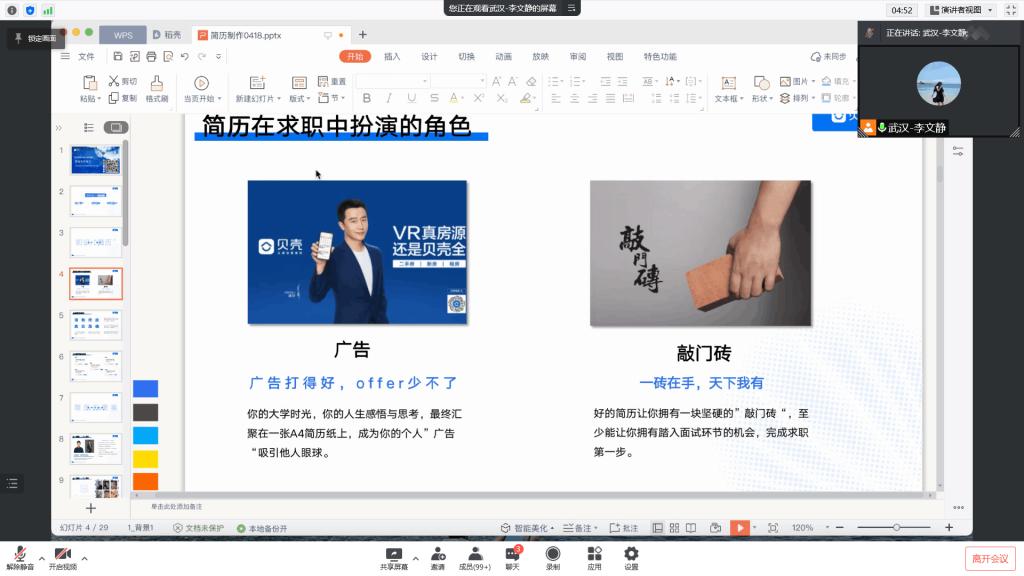Image resolution: width=1024 pixels, height=576 pixels.
Task: Start slideshow with the orange play button
Action: click(739, 528)
